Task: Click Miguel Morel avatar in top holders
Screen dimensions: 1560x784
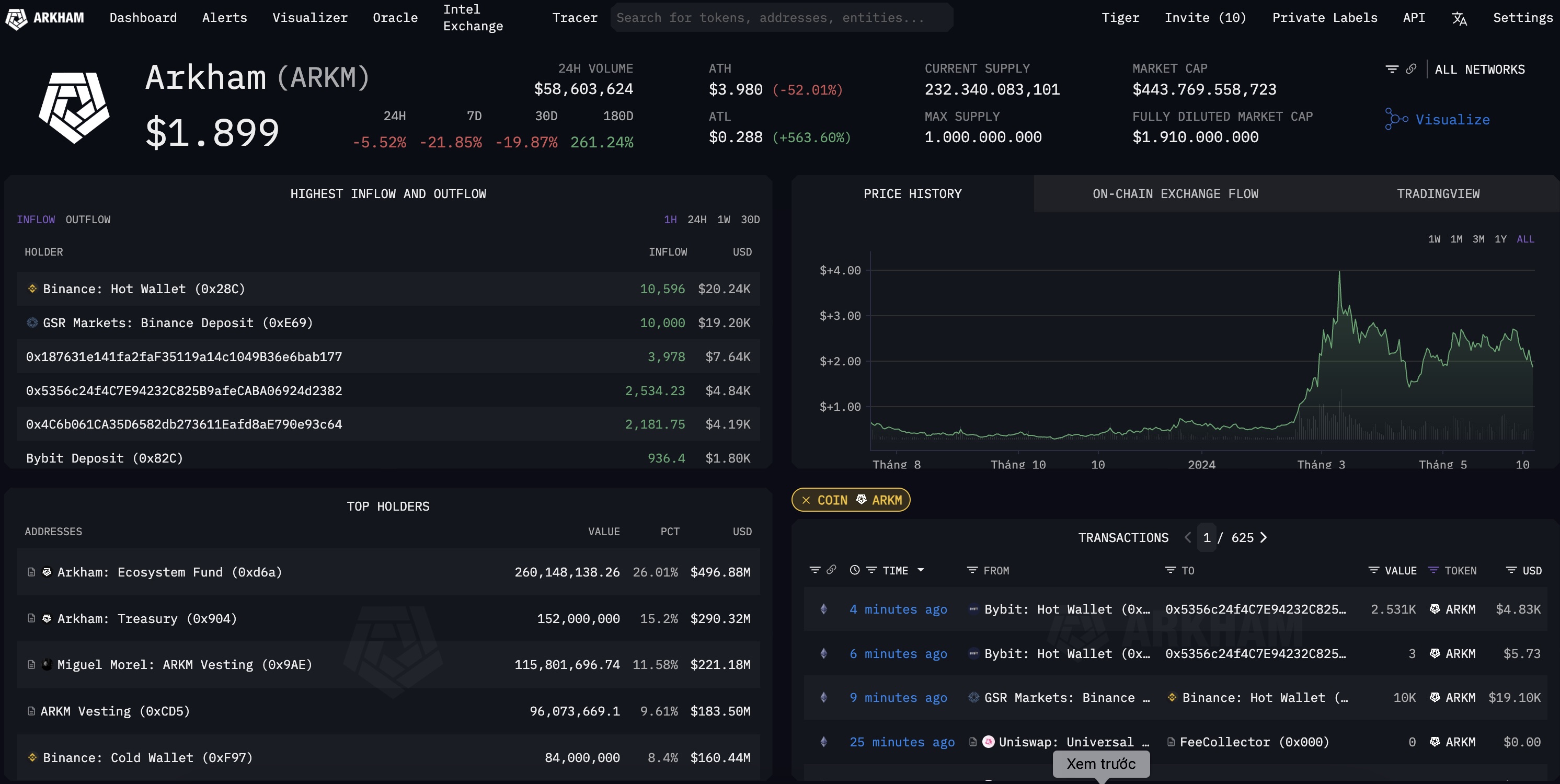Action: (47, 664)
